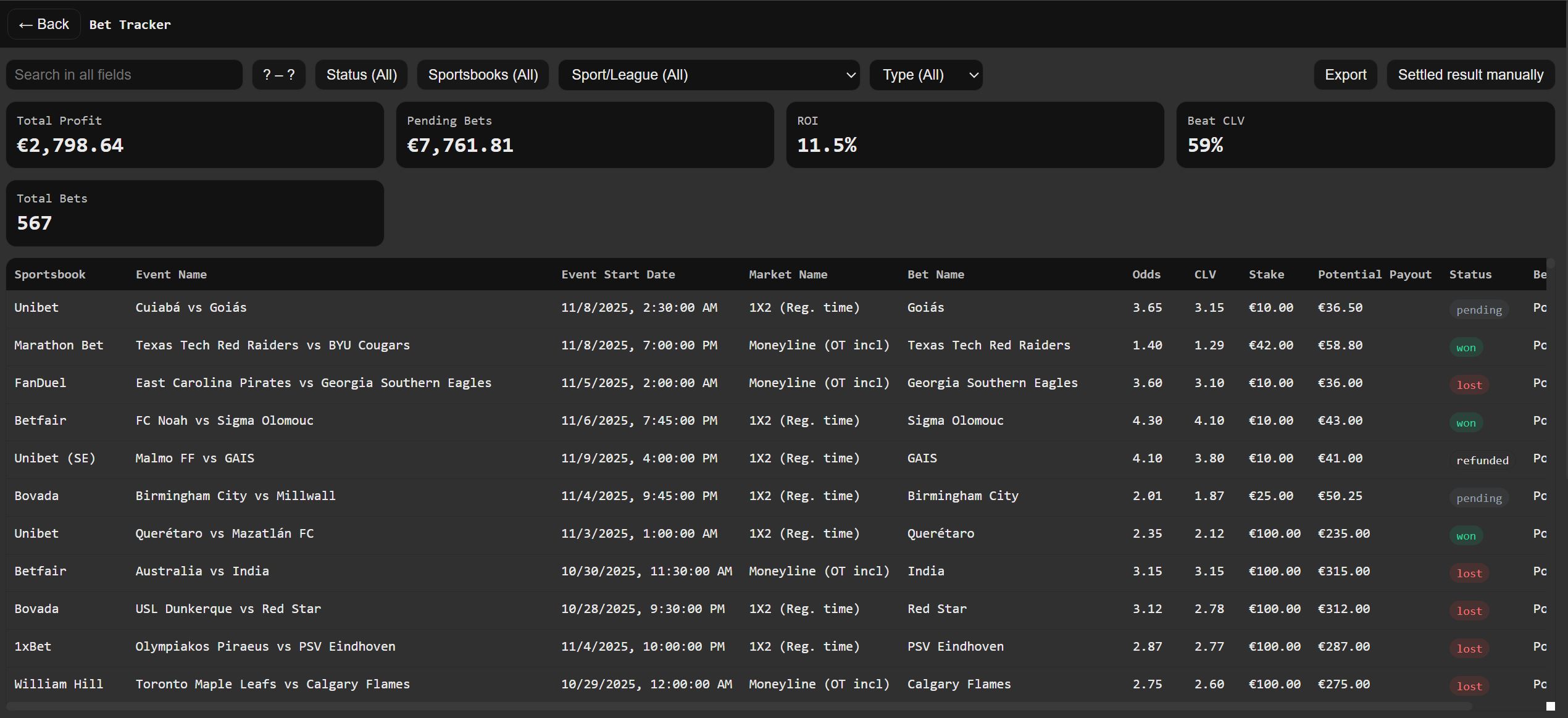The width and height of the screenshot is (1568, 718).
Task: Expand the Sport/League (All) dropdown
Action: pos(709,75)
